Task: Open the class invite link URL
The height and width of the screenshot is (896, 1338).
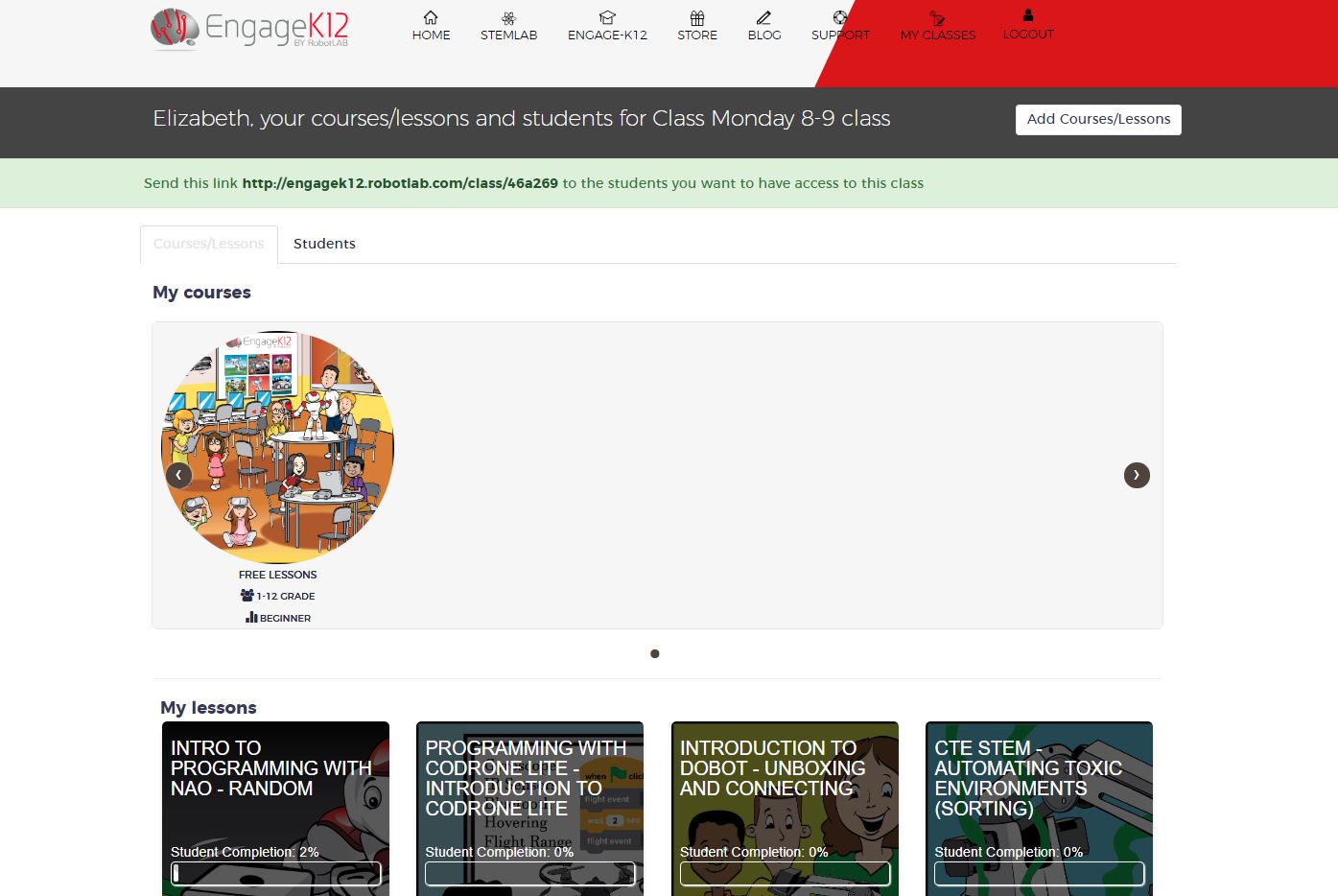Action: pyautogui.click(x=400, y=183)
